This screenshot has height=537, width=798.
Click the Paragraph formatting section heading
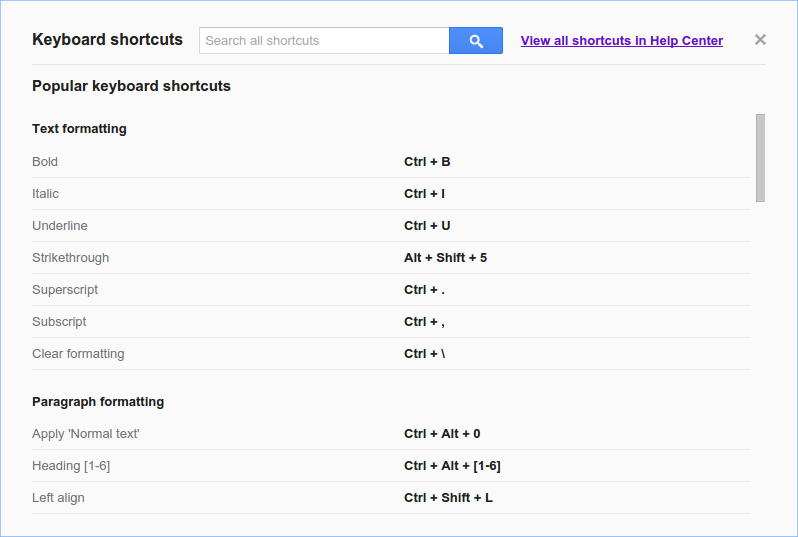(98, 402)
